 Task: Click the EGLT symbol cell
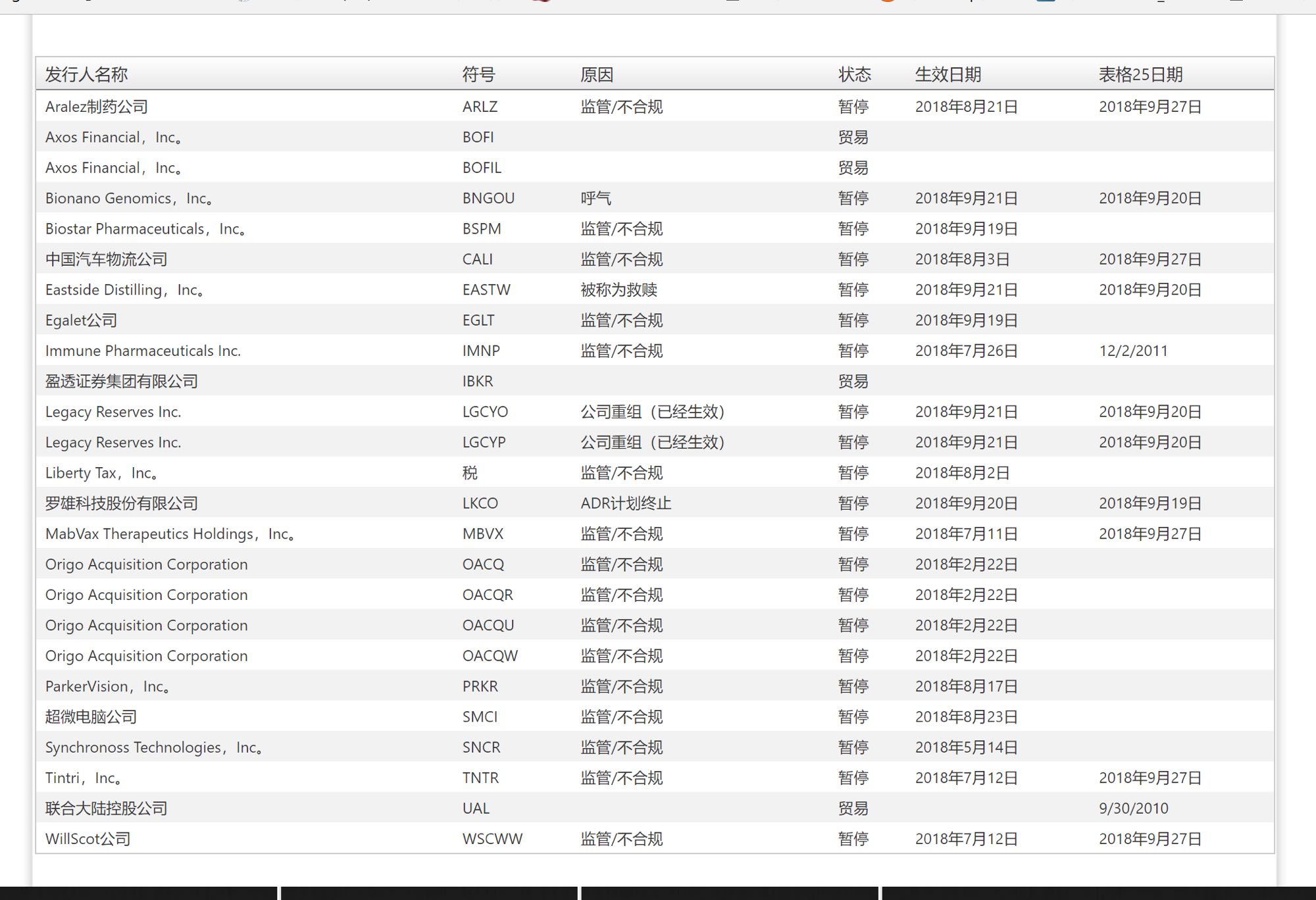pos(478,320)
